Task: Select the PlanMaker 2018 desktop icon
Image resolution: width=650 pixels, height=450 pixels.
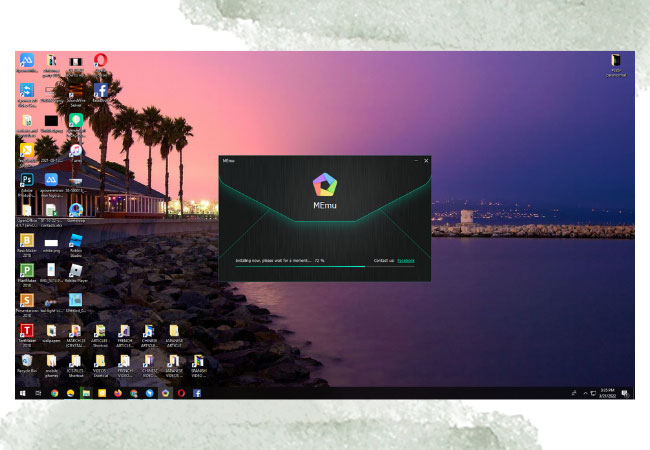Action: [x=27, y=270]
